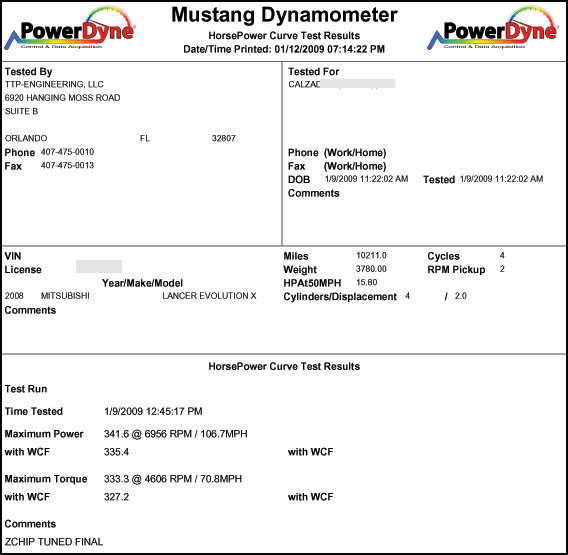The image size is (568, 555).
Task: Select the DOB date value
Action: (366, 179)
